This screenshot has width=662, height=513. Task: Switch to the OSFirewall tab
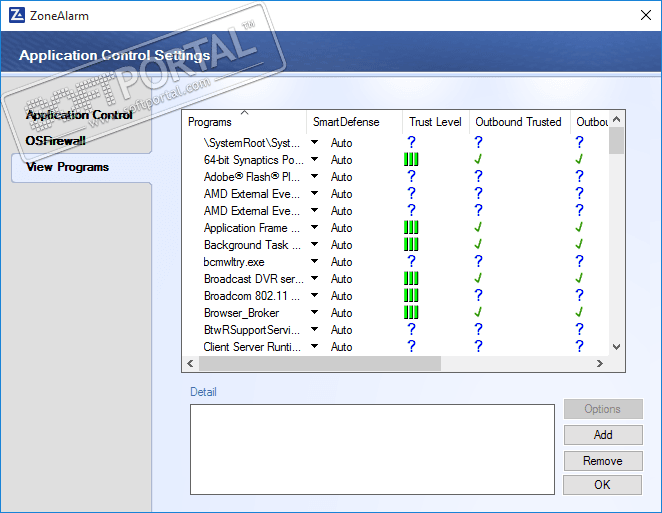click(55, 141)
